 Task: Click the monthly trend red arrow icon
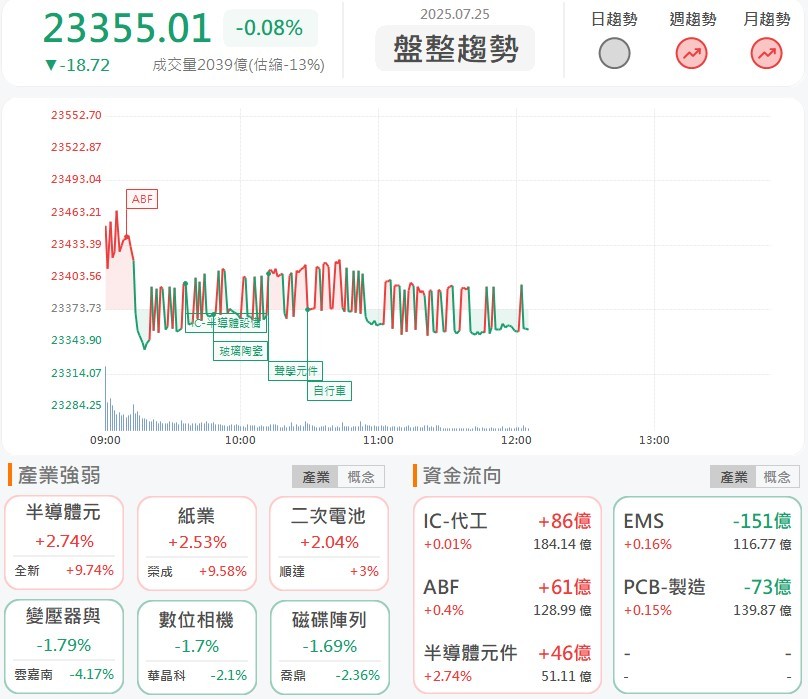coord(766,53)
